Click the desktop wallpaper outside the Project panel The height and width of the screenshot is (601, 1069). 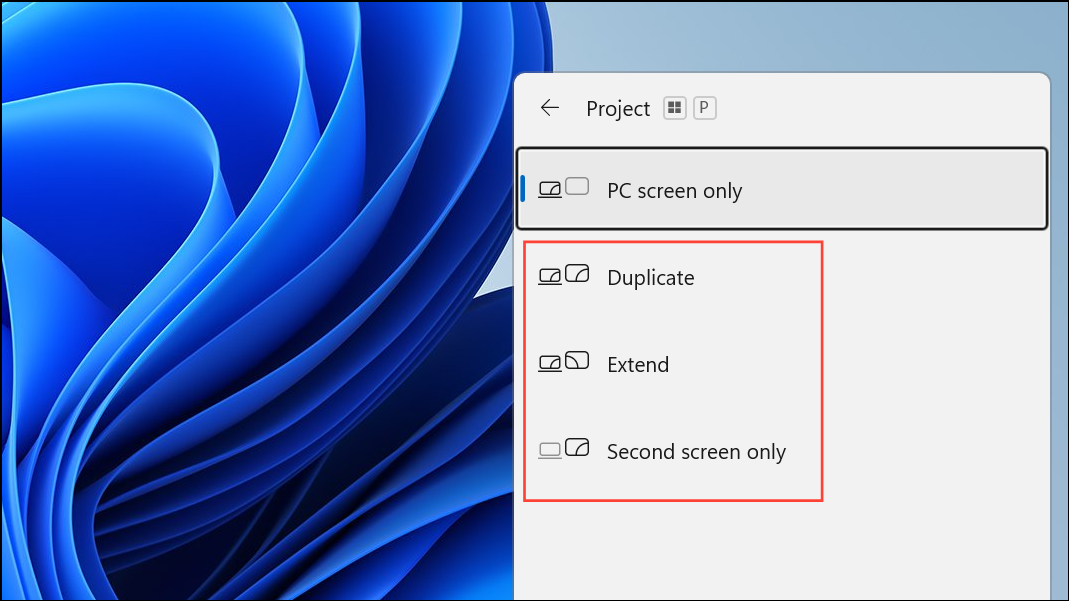pyautogui.click(x=250, y=300)
